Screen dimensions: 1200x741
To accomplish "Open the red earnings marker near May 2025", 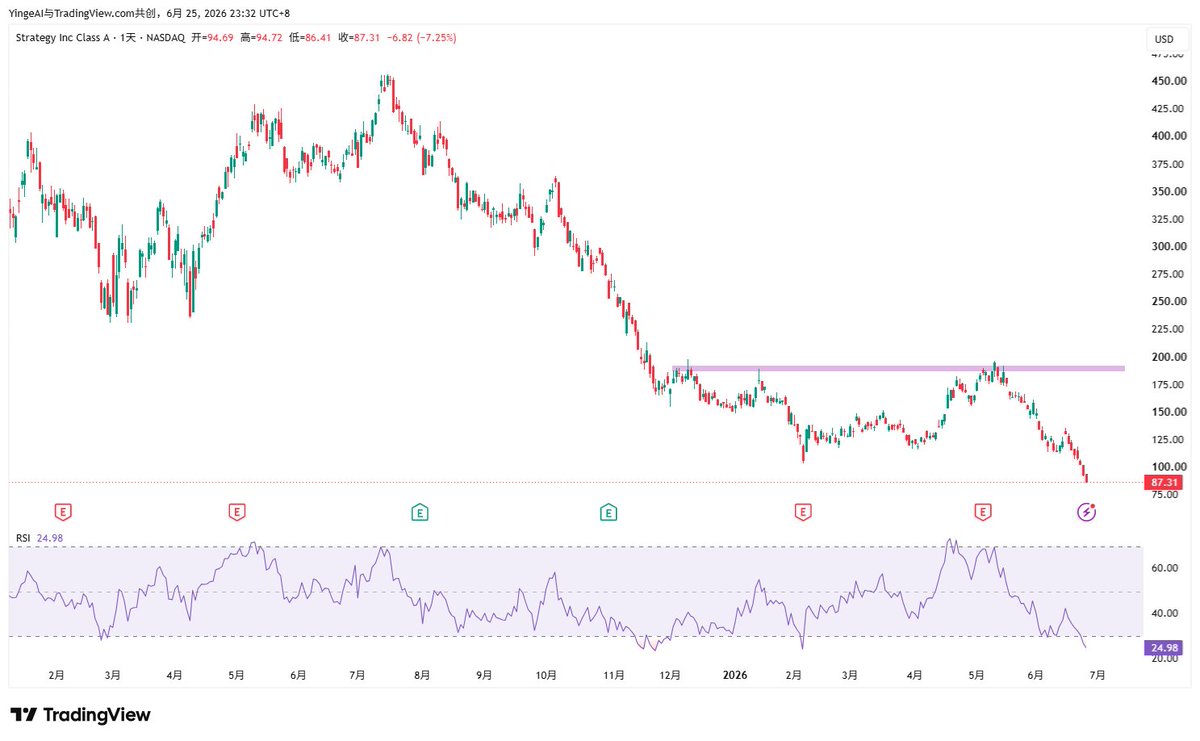I will (x=237, y=513).
